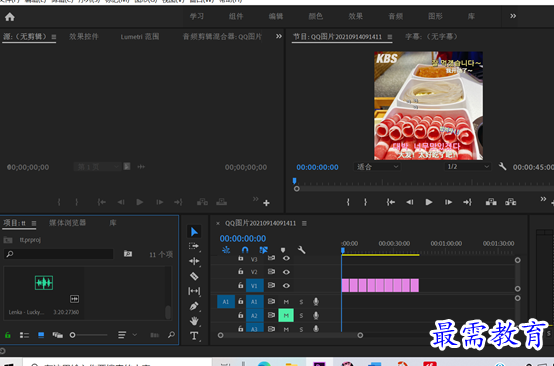Toggle sync lock on track V2
This screenshot has width=554, height=366.
(x=271, y=272)
